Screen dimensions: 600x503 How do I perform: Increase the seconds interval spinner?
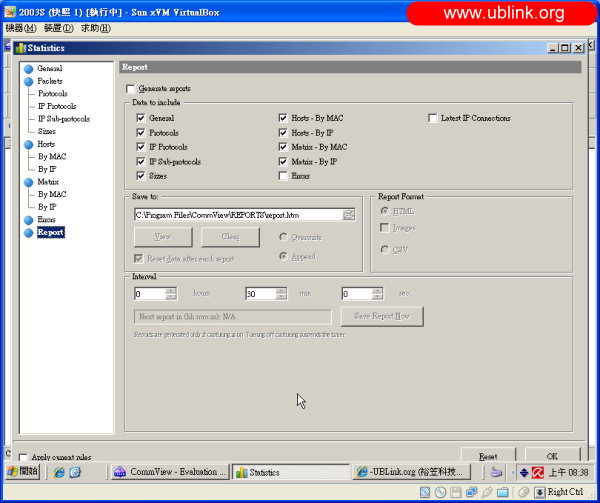point(376,290)
